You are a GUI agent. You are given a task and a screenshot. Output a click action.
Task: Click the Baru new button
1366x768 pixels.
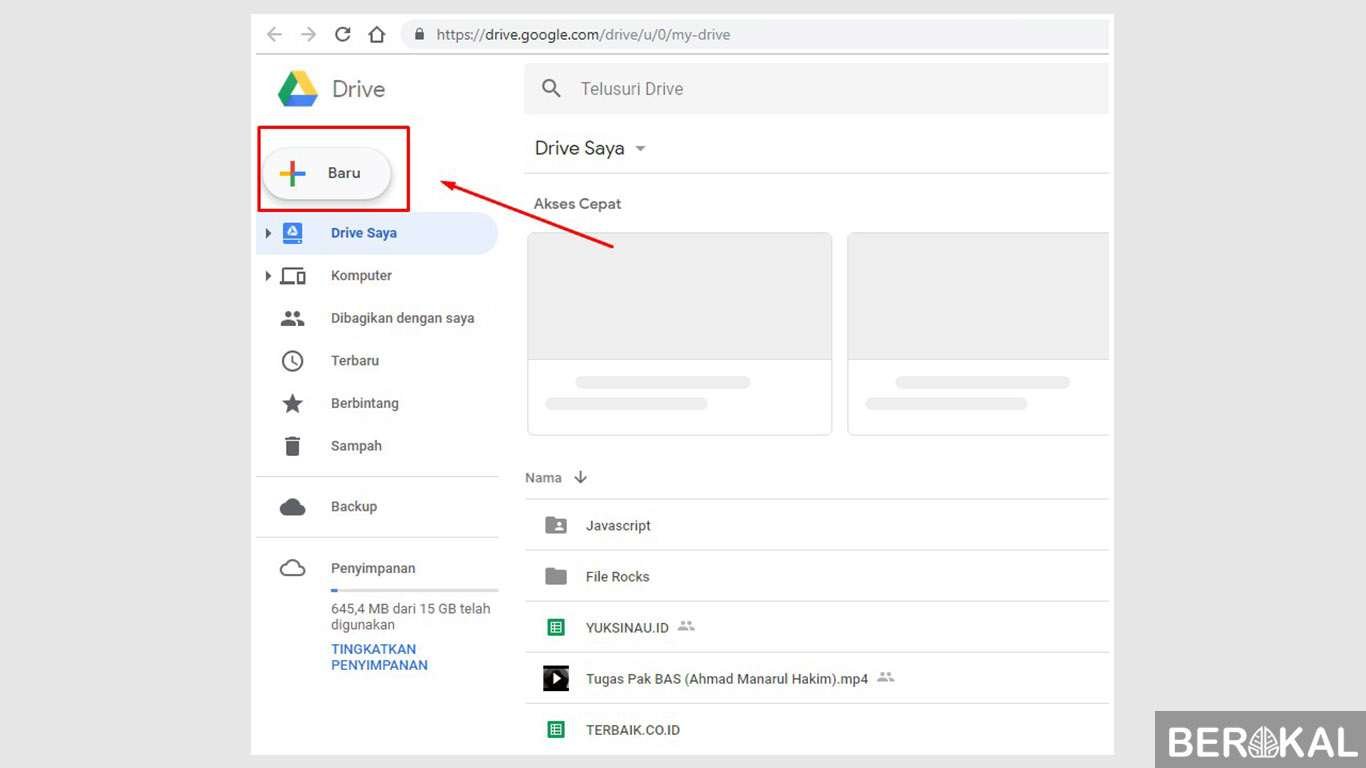pyautogui.click(x=326, y=173)
